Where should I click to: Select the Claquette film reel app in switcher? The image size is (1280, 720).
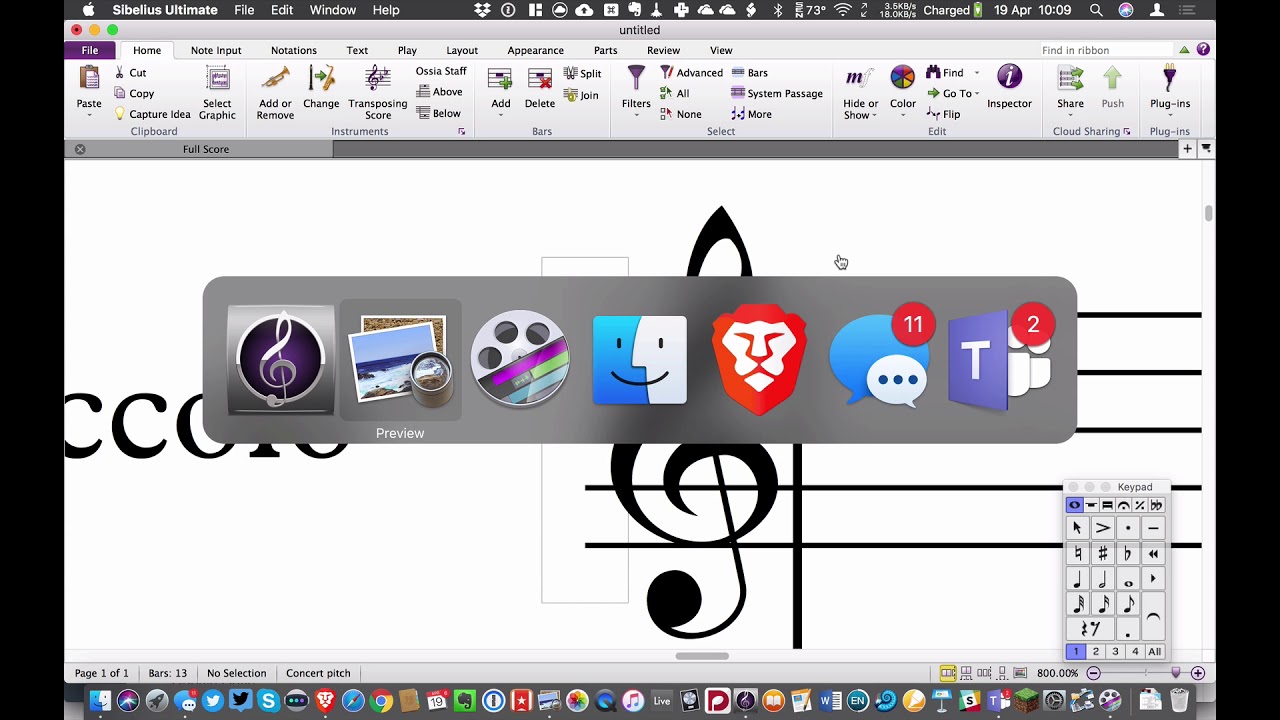(520, 360)
